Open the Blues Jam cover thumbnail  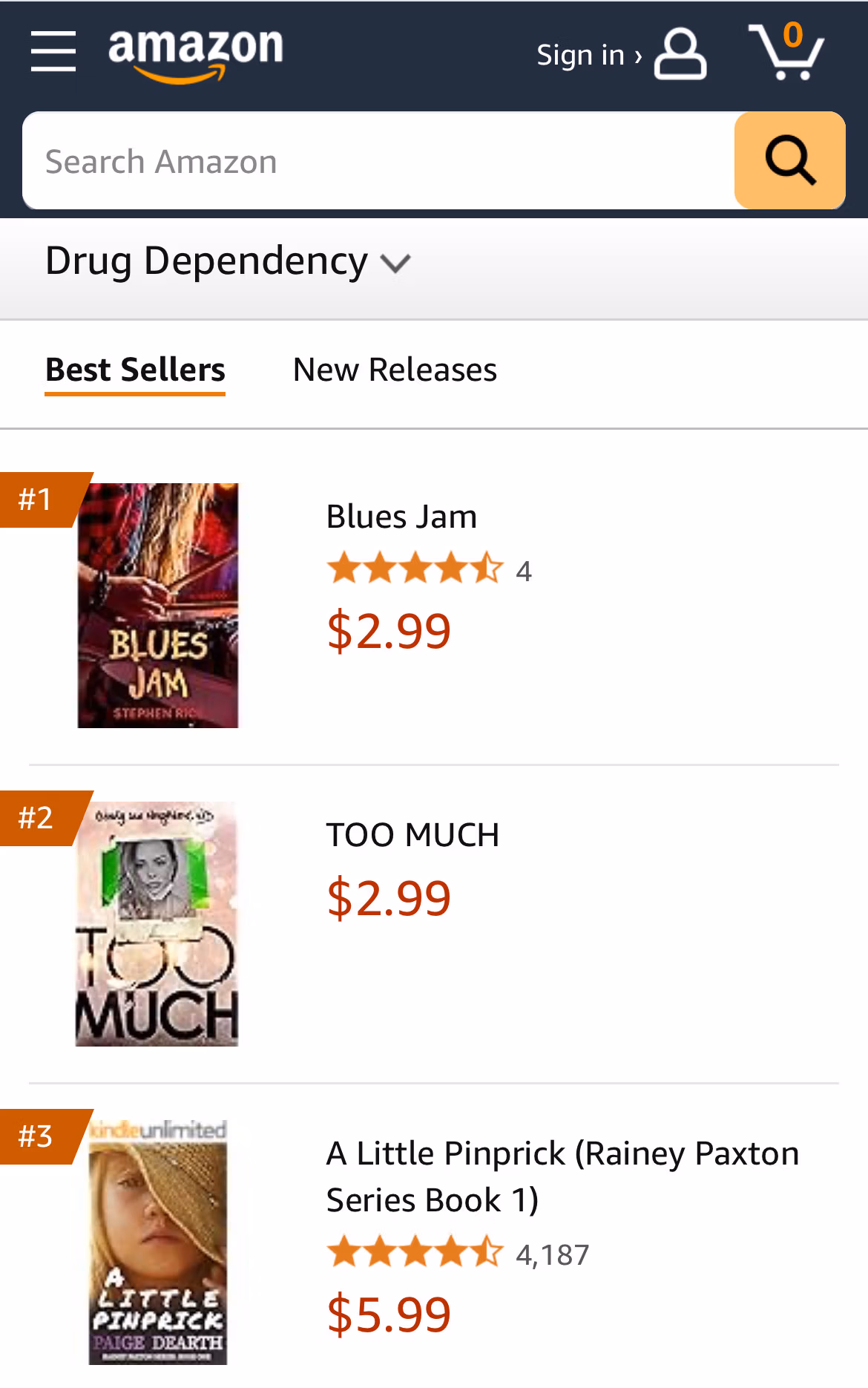[158, 606]
